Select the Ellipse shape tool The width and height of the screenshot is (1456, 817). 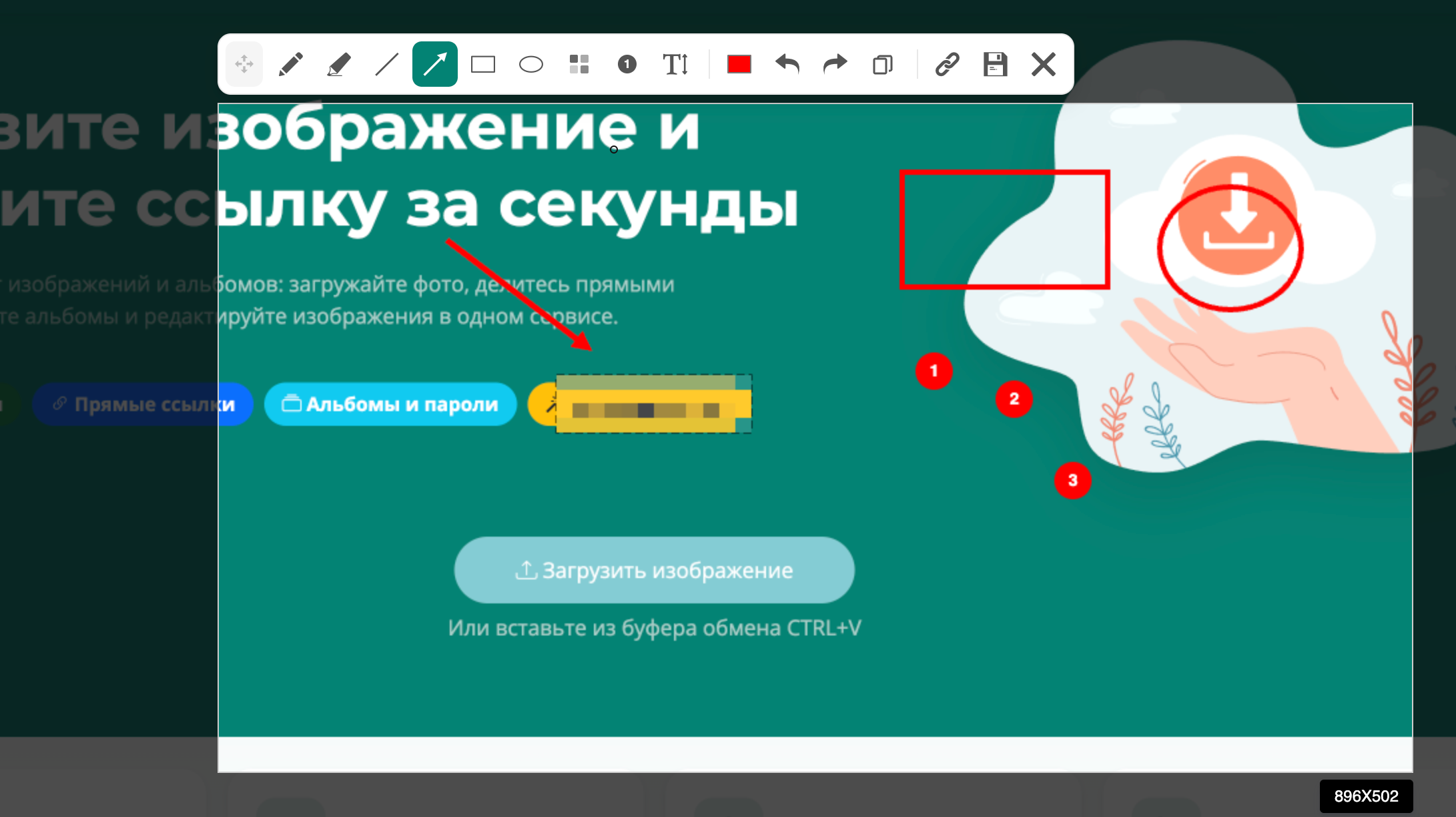point(531,65)
